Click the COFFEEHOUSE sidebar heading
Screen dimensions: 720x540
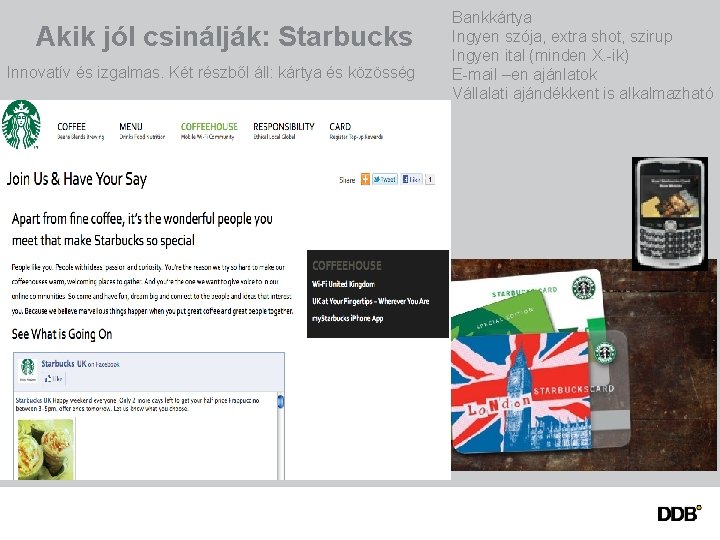347,265
